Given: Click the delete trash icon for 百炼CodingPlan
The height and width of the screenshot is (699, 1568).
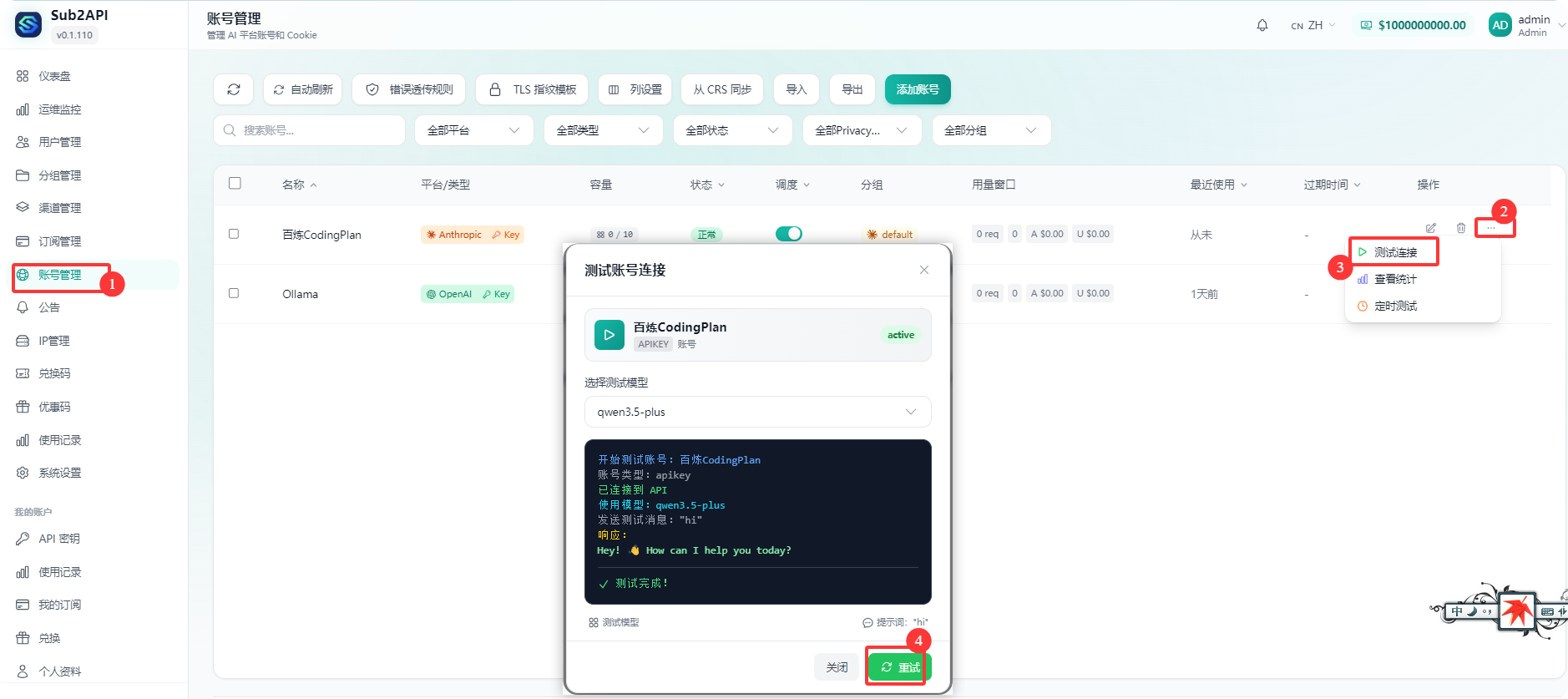Looking at the screenshot, I should [x=1460, y=228].
